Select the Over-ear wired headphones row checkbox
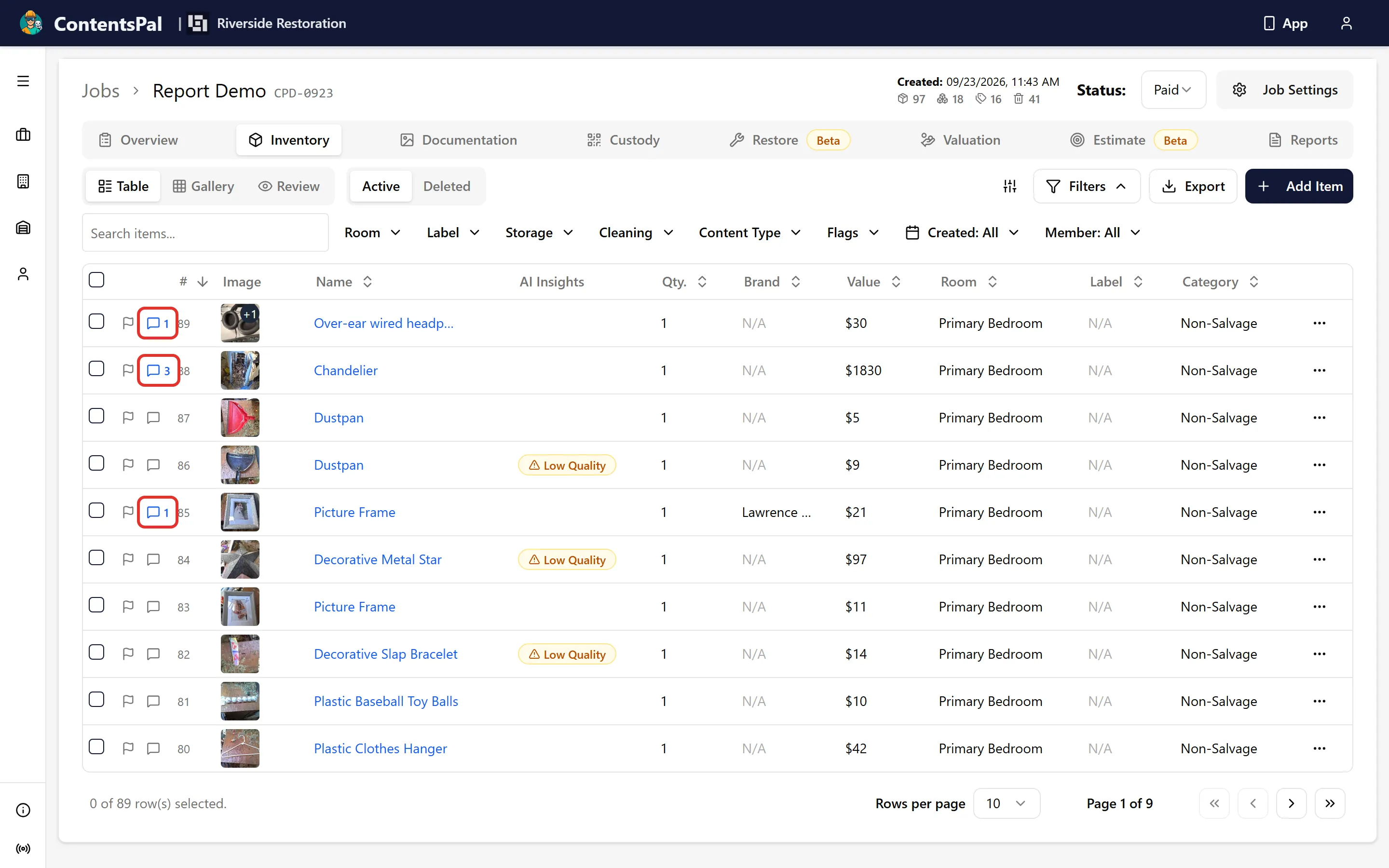The image size is (1389, 868). tap(96, 322)
